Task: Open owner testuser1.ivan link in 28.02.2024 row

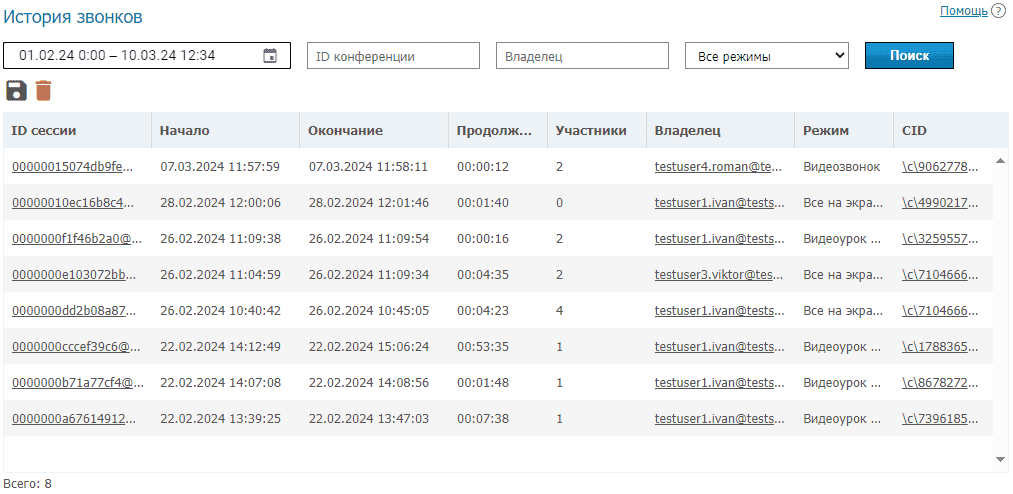Action: (720, 203)
